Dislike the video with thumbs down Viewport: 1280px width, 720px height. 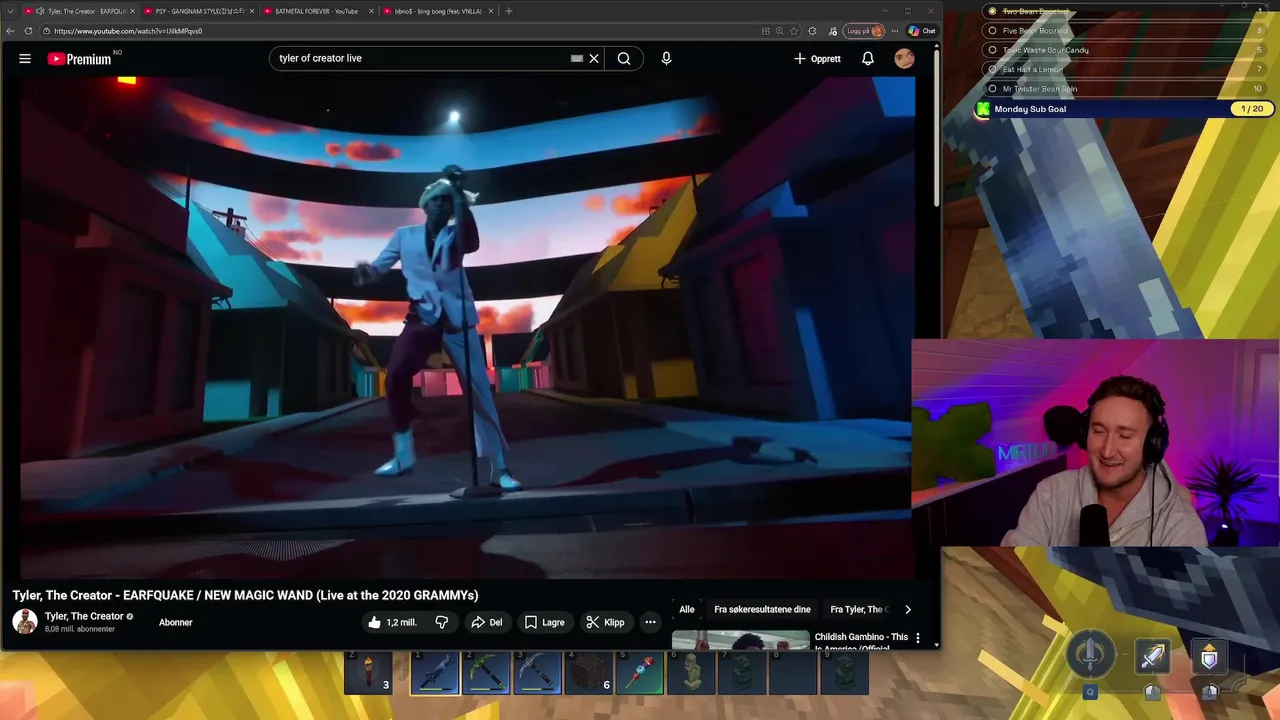[x=441, y=622]
